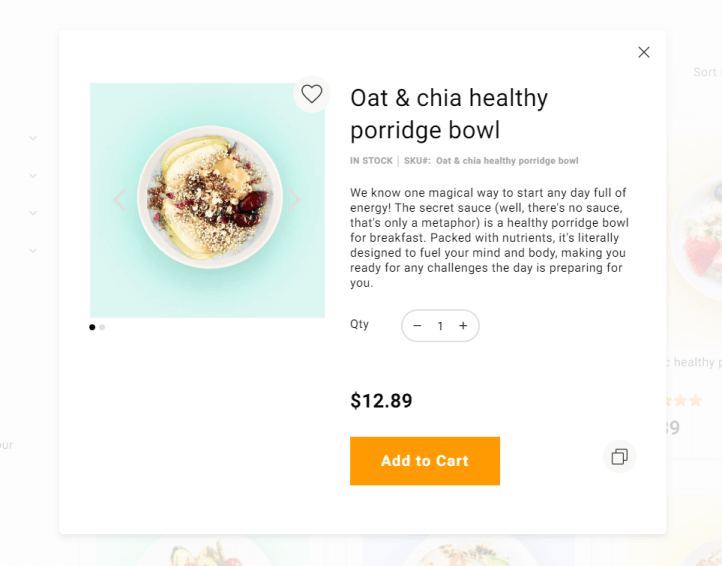
Task: Expand the bottom sidebar filter chevron
Action: 33,250
